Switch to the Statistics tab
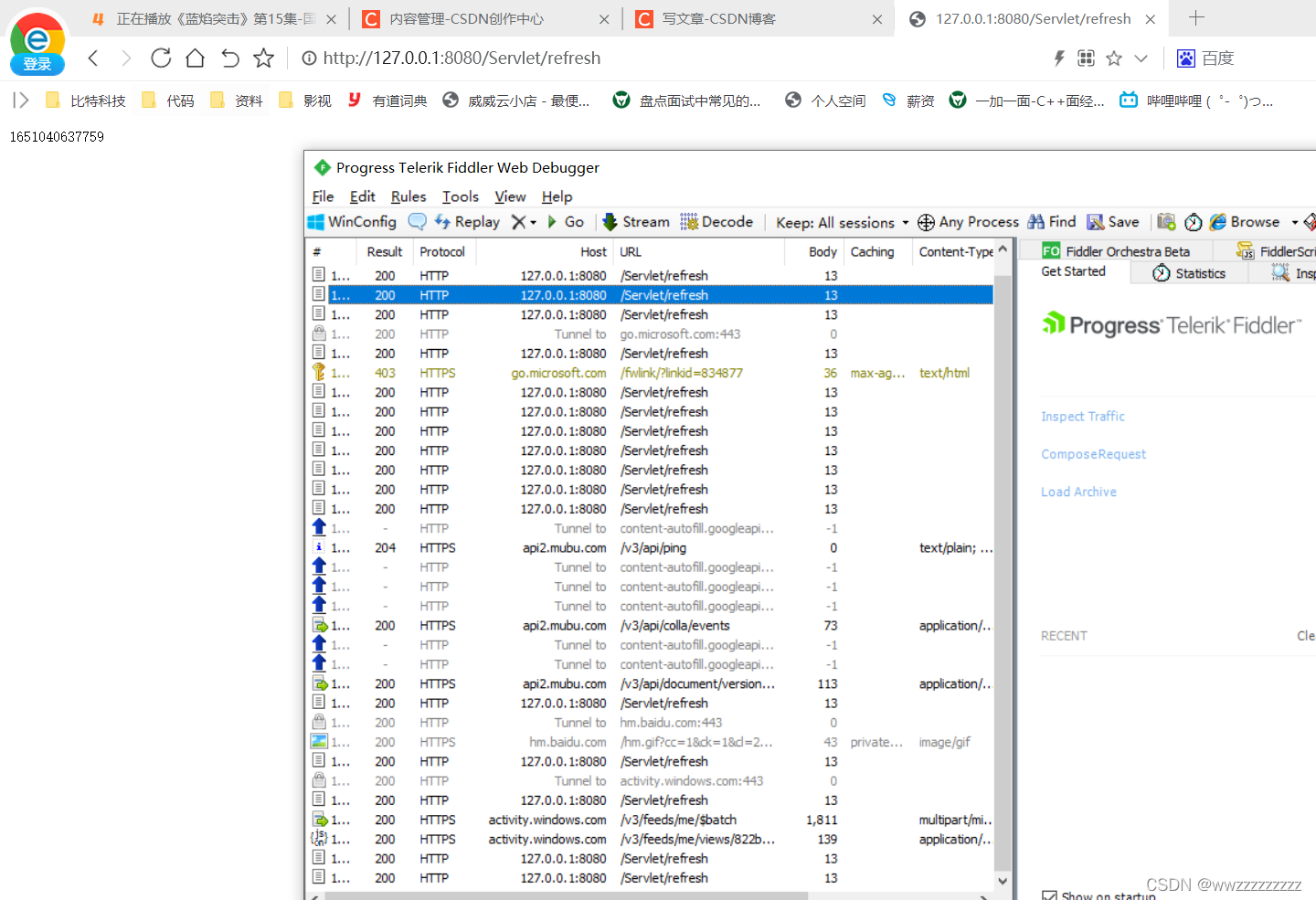The height and width of the screenshot is (900, 1316). pyautogui.click(x=1189, y=272)
